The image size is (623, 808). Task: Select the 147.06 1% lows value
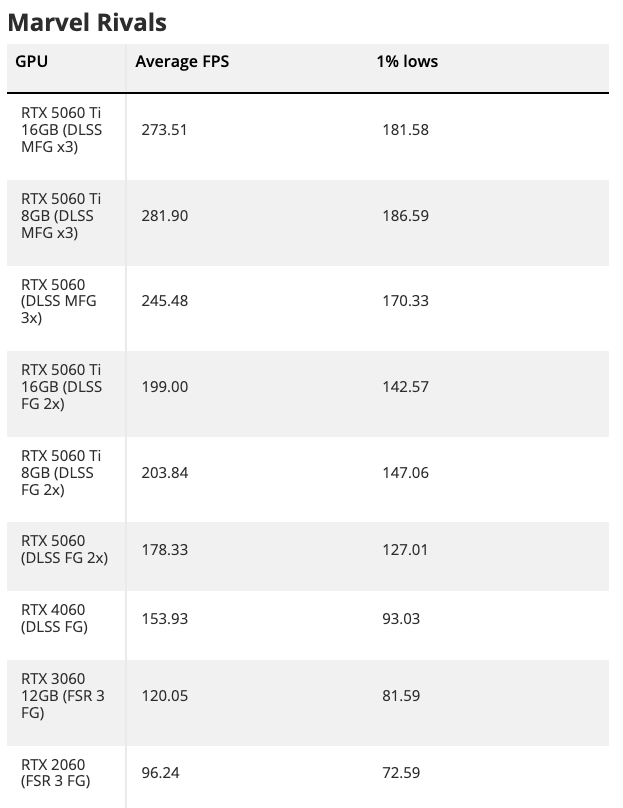(405, 473)
